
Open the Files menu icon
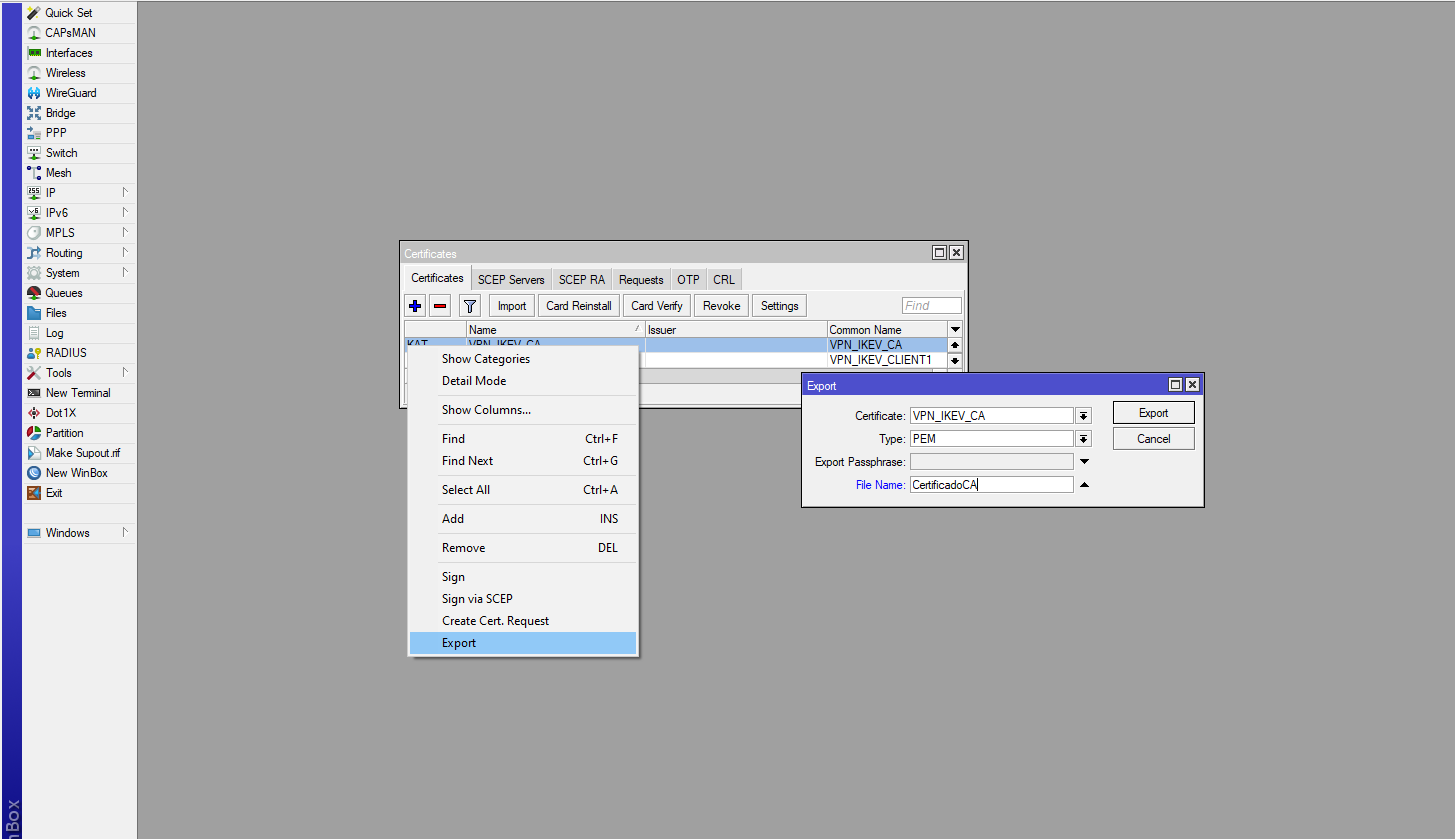click(x=34, y=313)
